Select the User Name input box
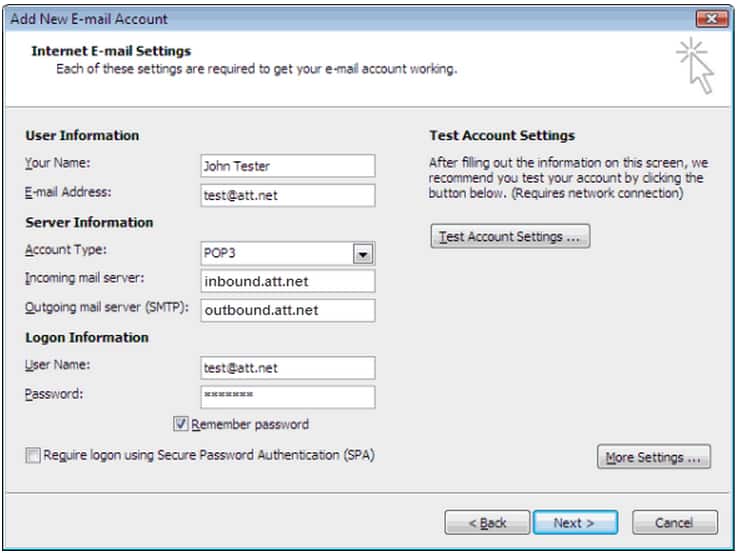The image size is (738, 553). 288,368
